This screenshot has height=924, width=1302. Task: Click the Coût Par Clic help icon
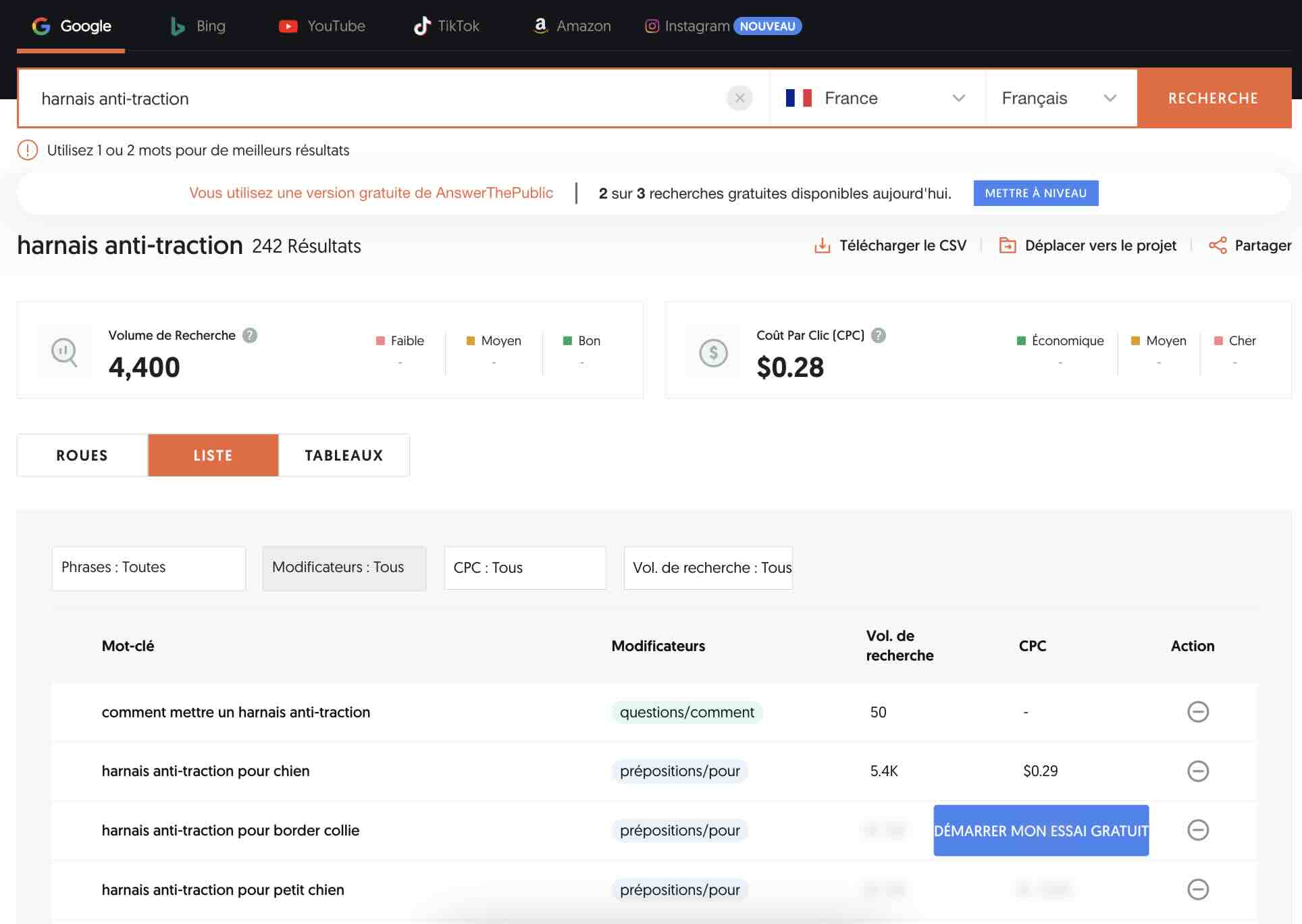[879, 336]
